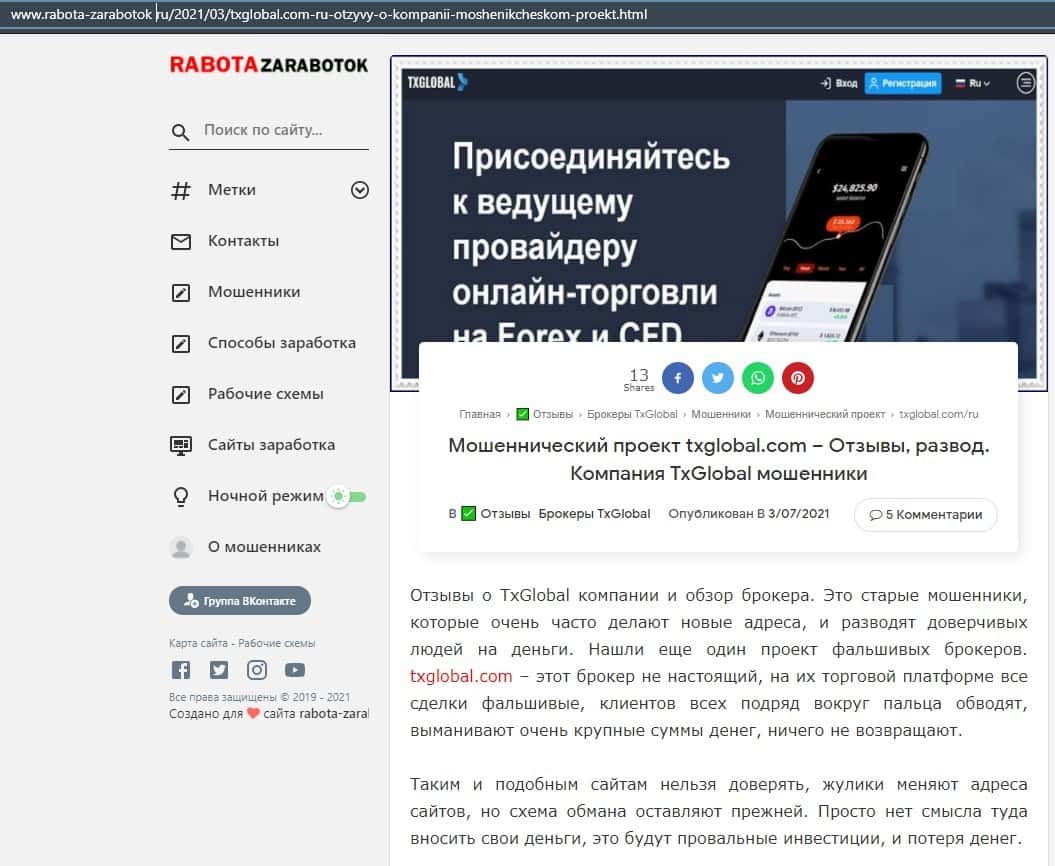Click the avatar icon beside О мошенниках
The width and height of the screenshot is (1055, 866).
pos(180,548)
